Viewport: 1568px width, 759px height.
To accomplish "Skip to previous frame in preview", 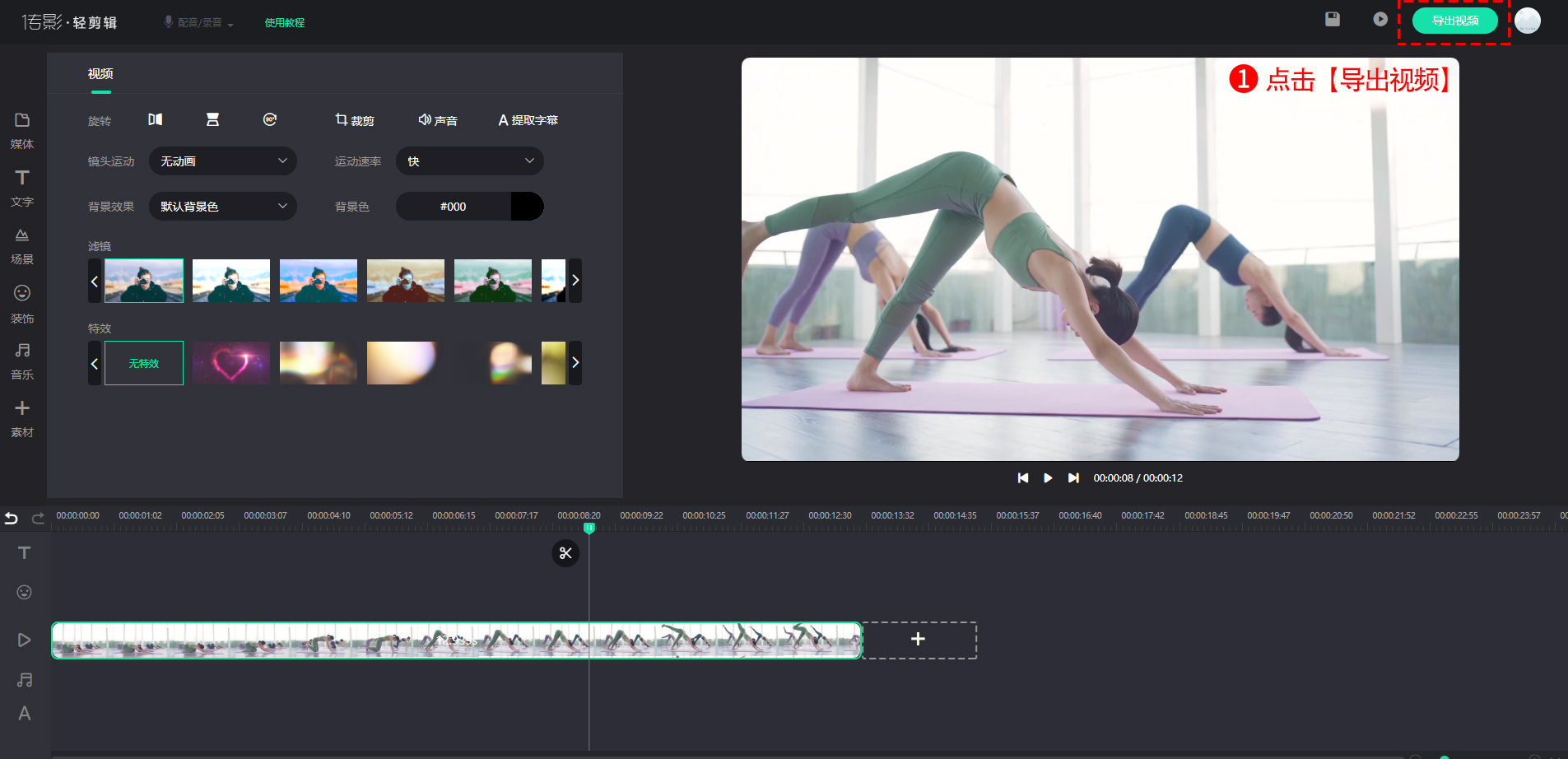I will [1023, 477].
